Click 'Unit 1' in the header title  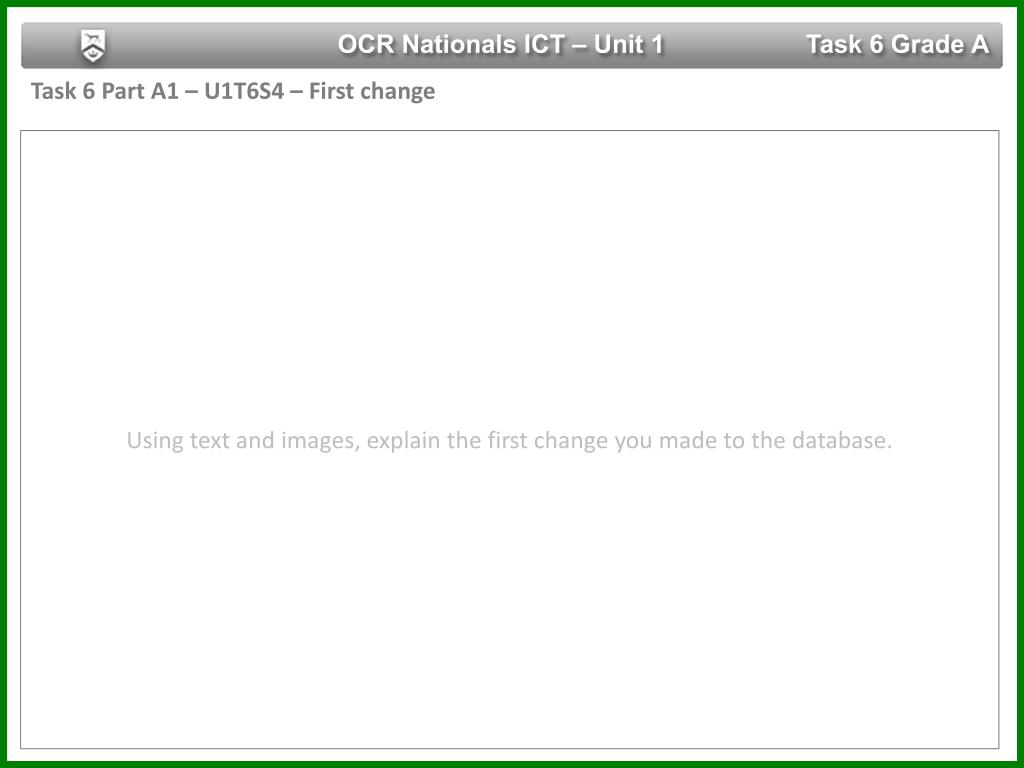point(628,44)
